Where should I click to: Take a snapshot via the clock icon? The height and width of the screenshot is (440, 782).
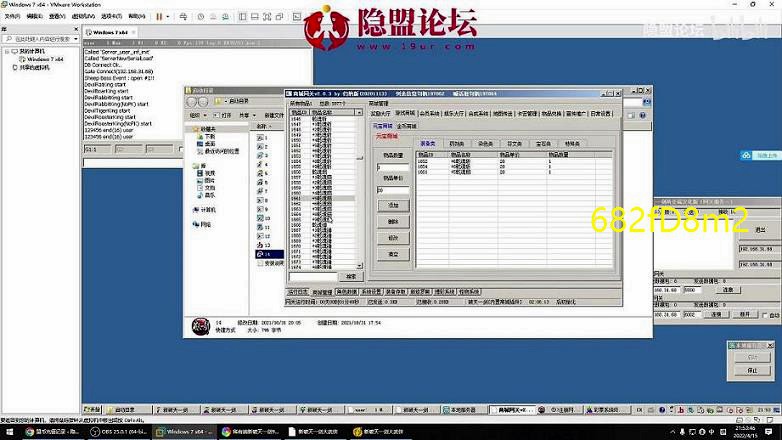pyautogui.click(x=200, y=16)
